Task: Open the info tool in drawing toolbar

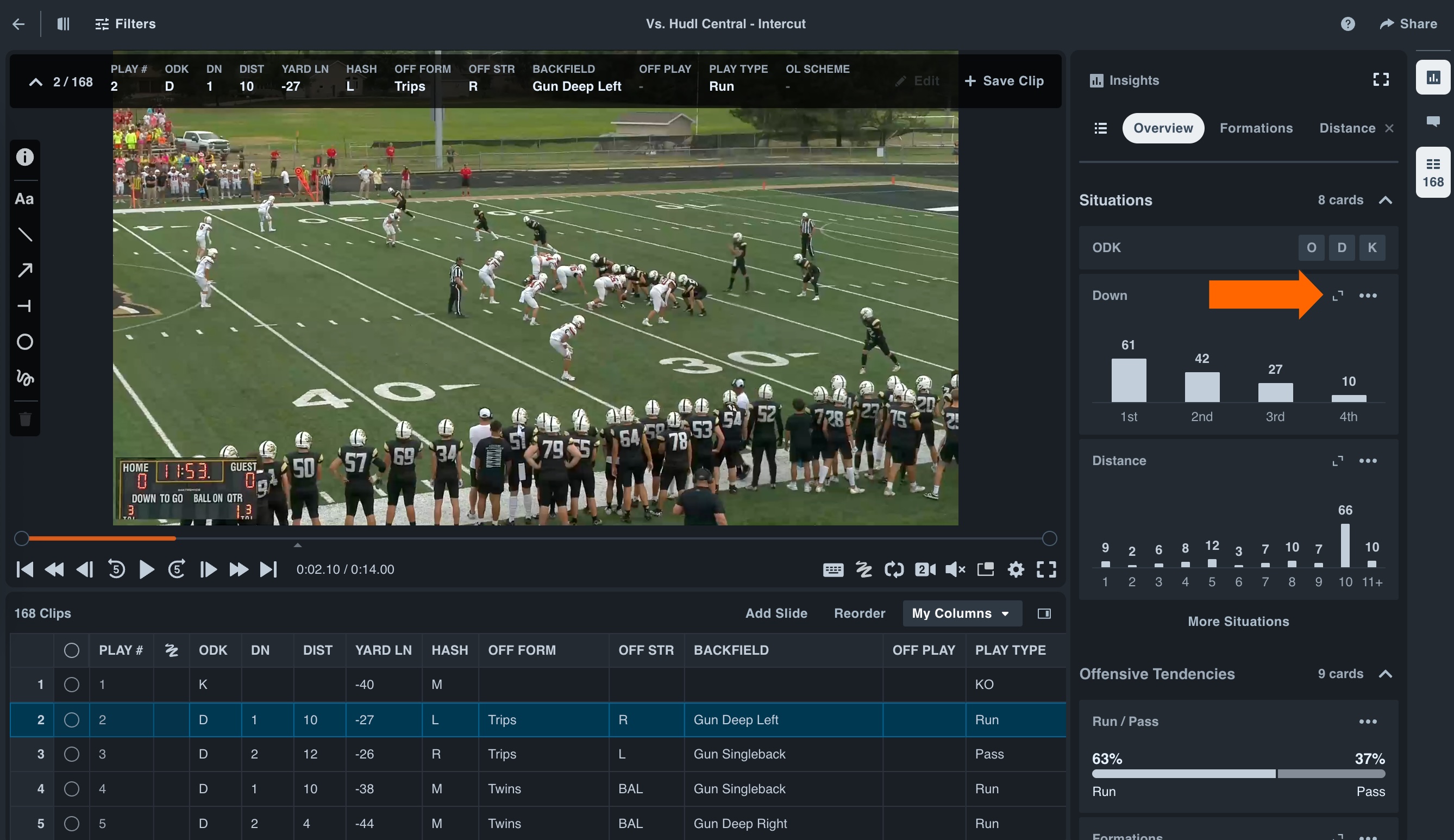Action: point(25,157)
